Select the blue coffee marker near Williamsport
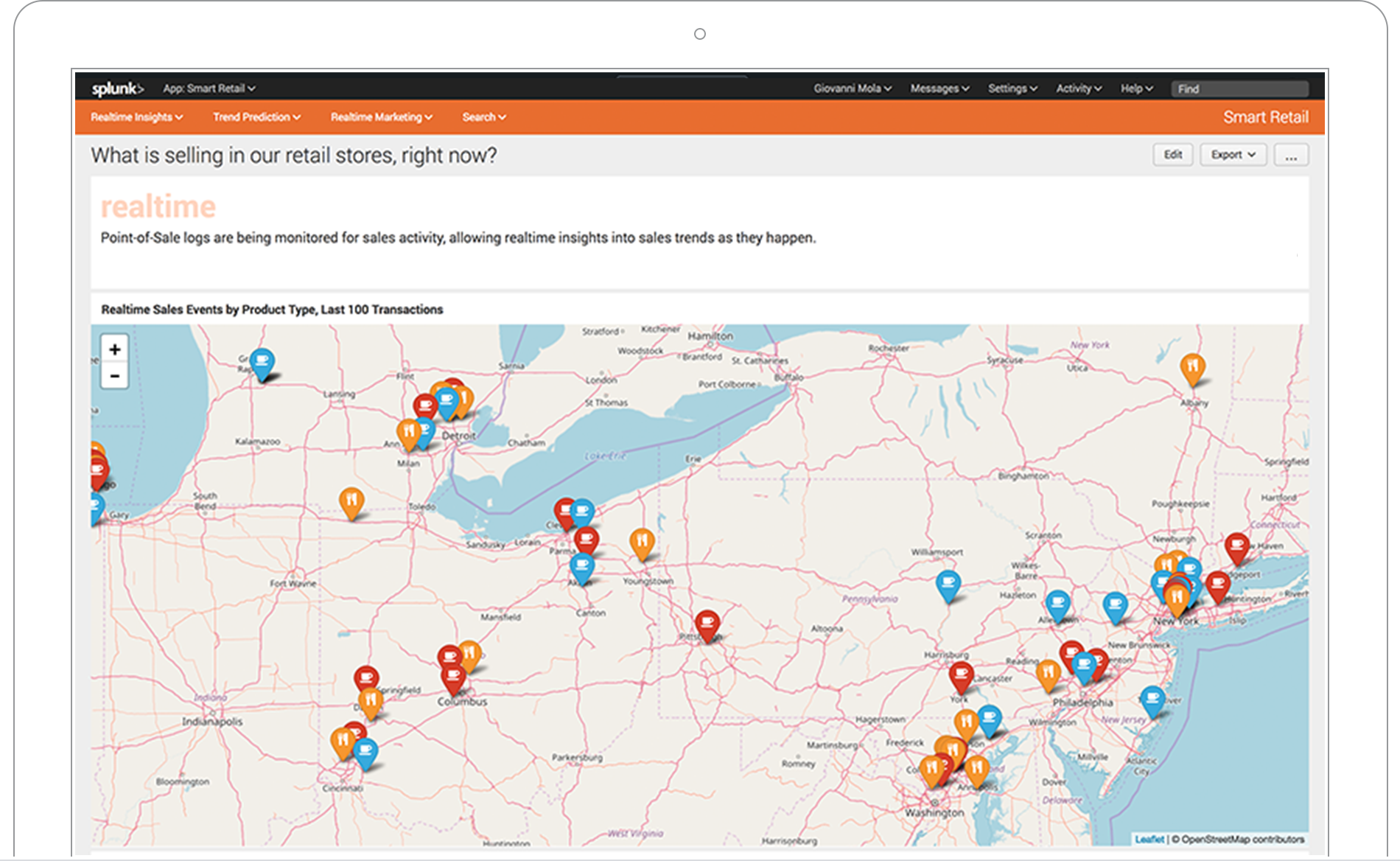The width and height of the screenshot is (1400, 861). coord(949,586)
